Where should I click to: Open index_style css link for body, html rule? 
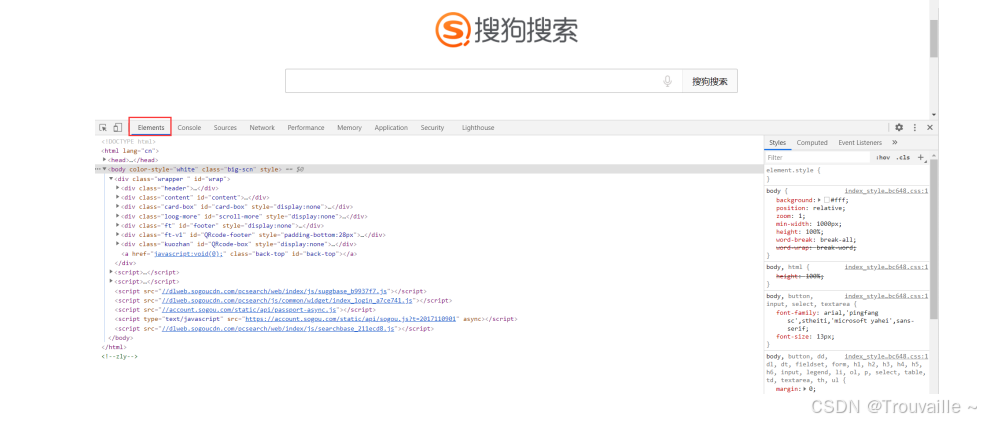886,267
